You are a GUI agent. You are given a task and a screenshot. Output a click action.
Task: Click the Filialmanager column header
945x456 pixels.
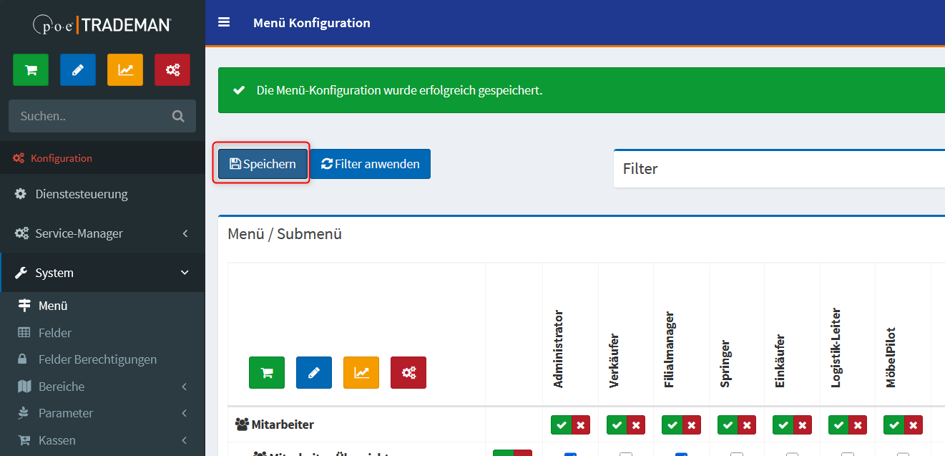coord(670,351)
